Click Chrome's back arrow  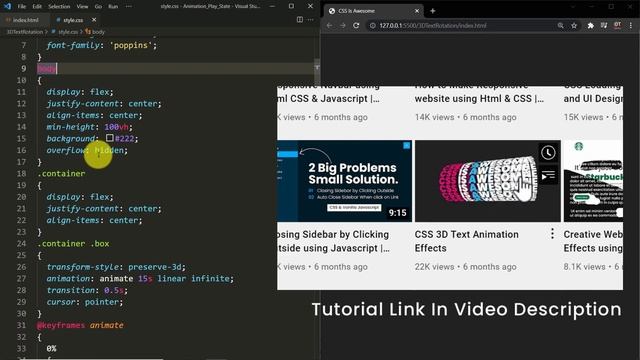(x=329, y=25)
